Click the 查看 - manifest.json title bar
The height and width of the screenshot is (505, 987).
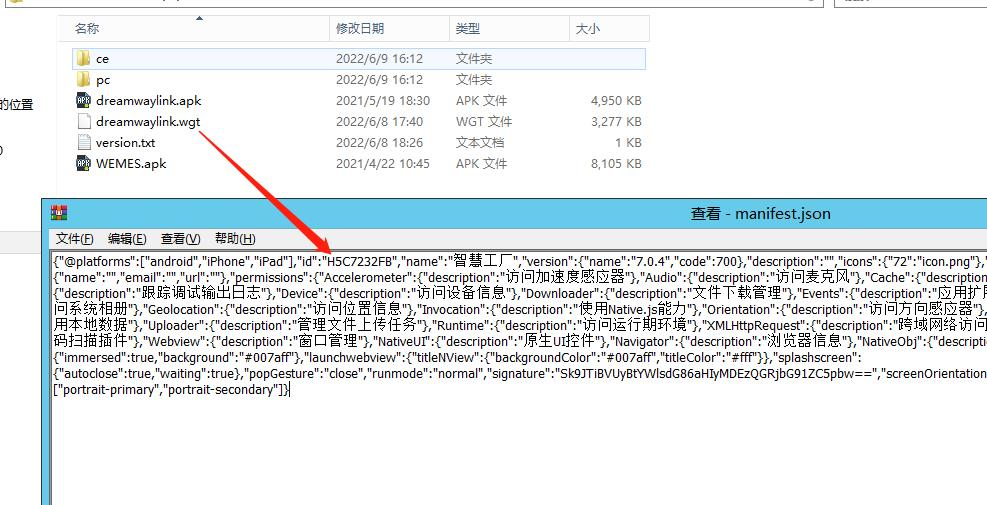pos(760,214)
